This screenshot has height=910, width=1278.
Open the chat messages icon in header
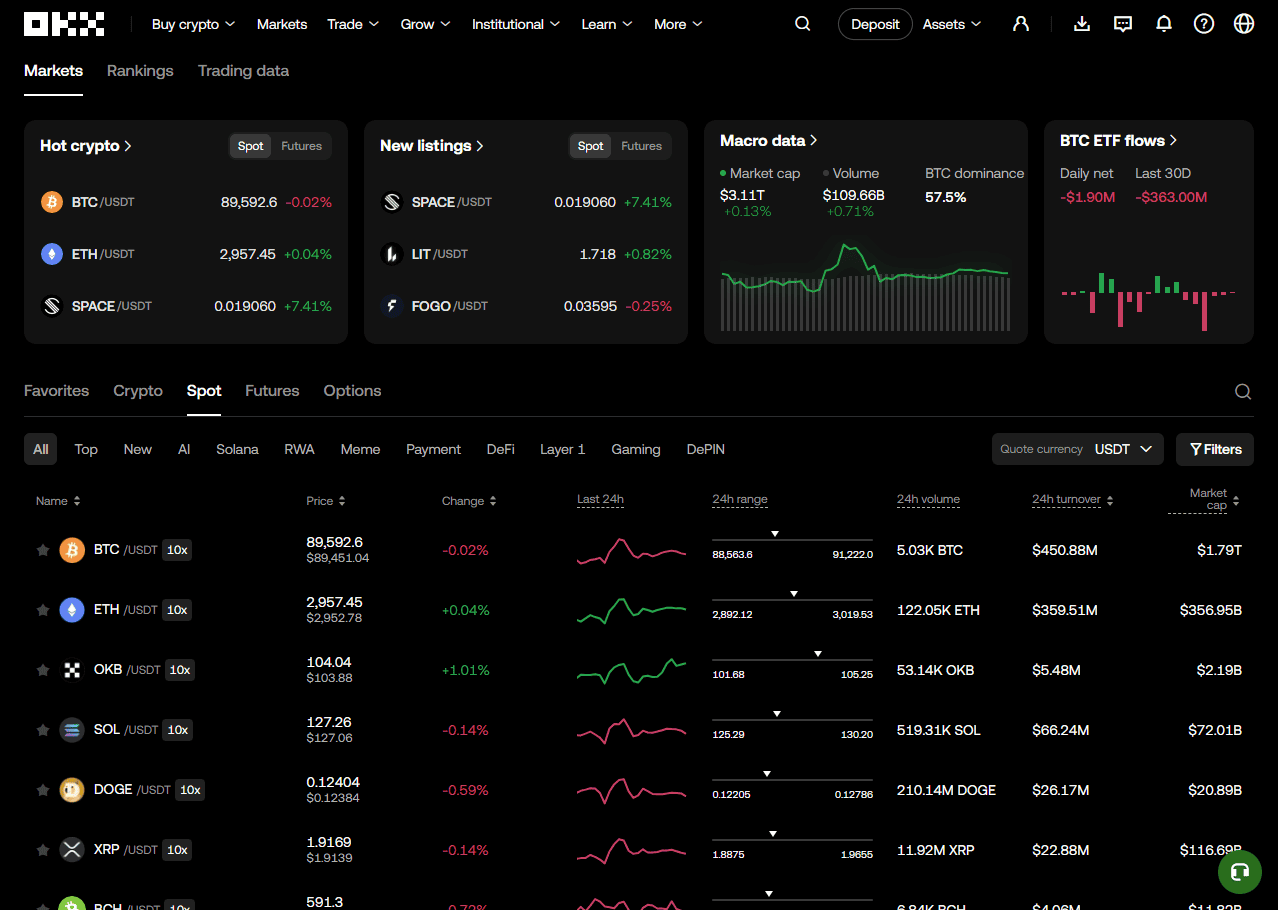1123,24
